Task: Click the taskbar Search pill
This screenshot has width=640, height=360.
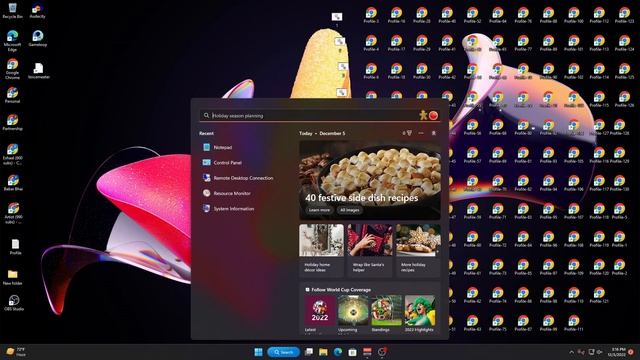Action: [x=284, y=352]
